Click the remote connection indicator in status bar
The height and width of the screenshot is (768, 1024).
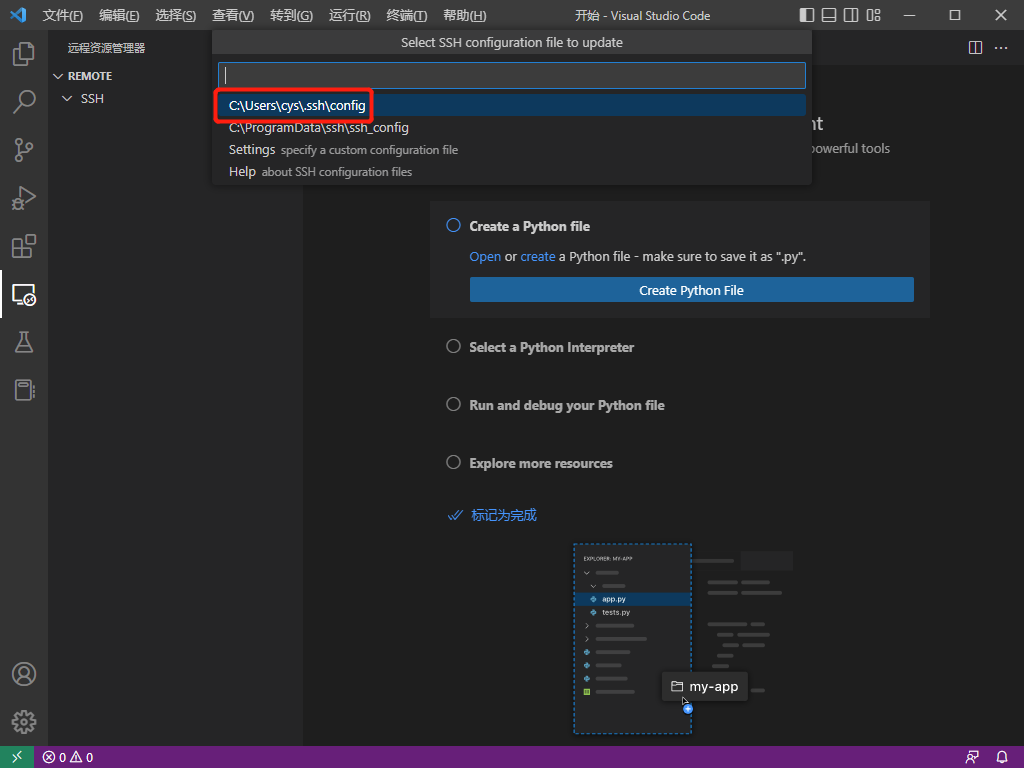(15, 756)
